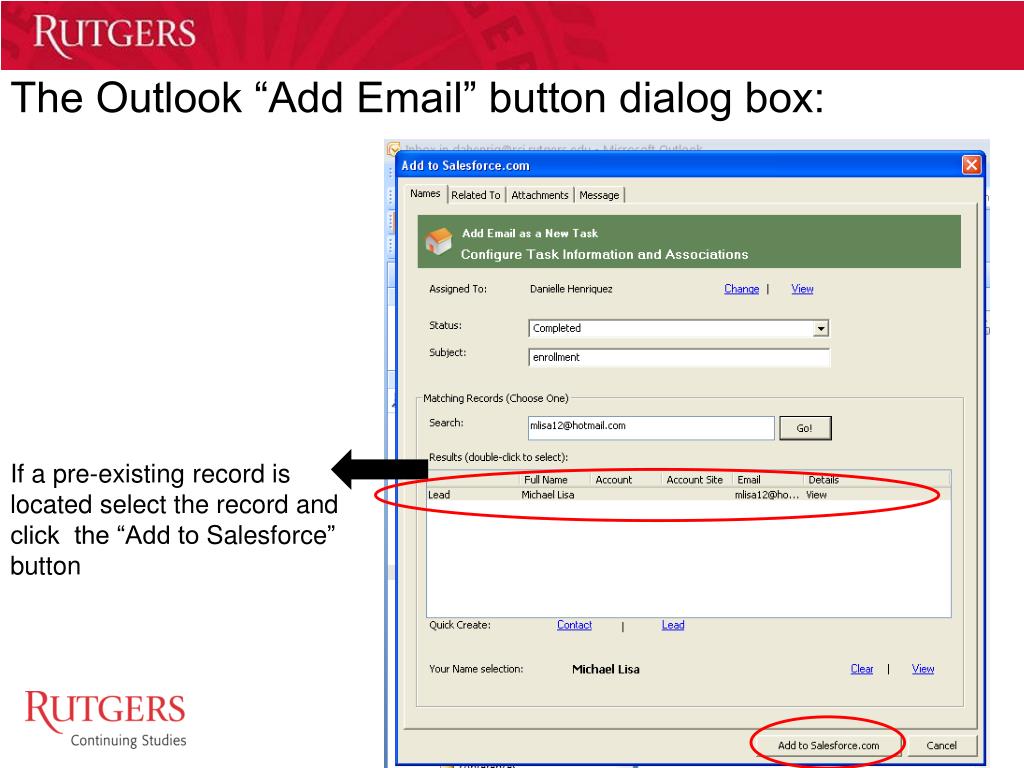The height and width of the screenshot is (768, 1024).
Task: Open the Attachments tab
Action: 539,195
